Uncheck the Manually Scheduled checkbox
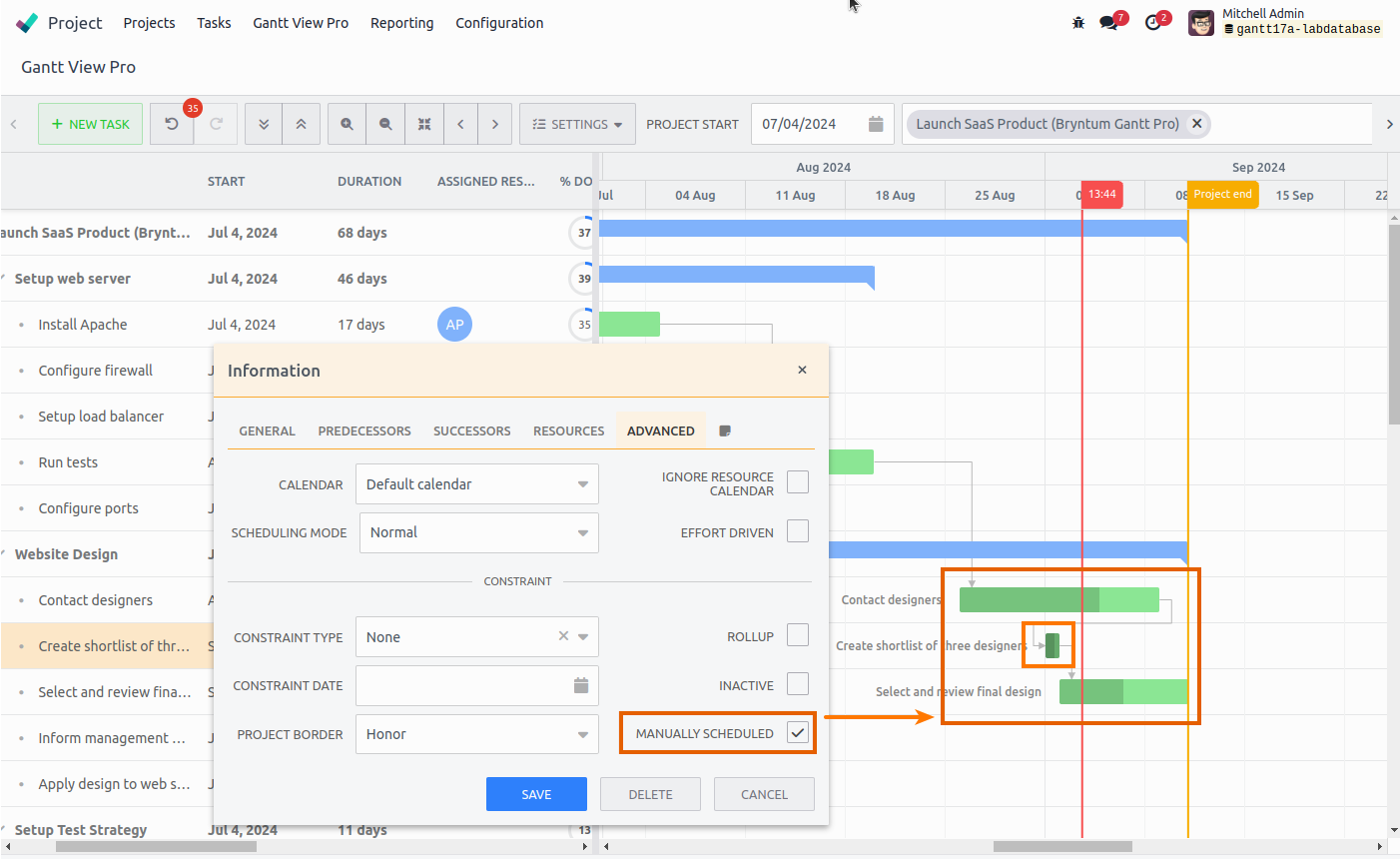Viewport: 1400px width, 859px height. 797,732
